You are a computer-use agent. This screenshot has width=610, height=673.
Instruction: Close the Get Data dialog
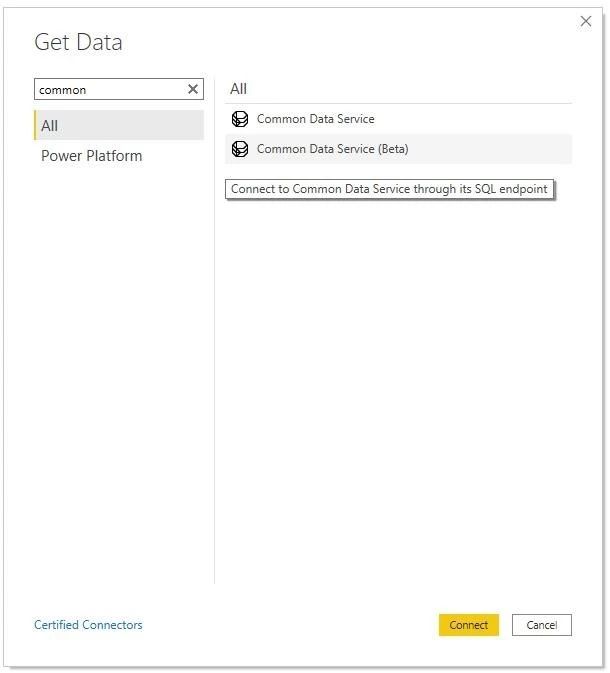(586, 21)
